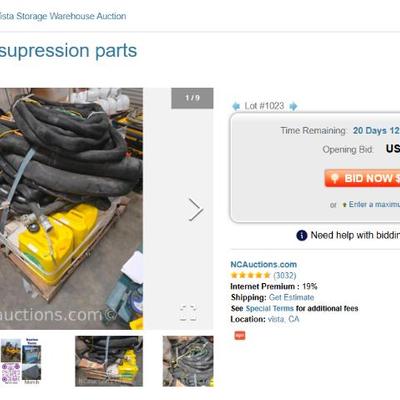Click the info icon beside bidding help
This screenshot has width=400, height=400.
click(301, 235)
